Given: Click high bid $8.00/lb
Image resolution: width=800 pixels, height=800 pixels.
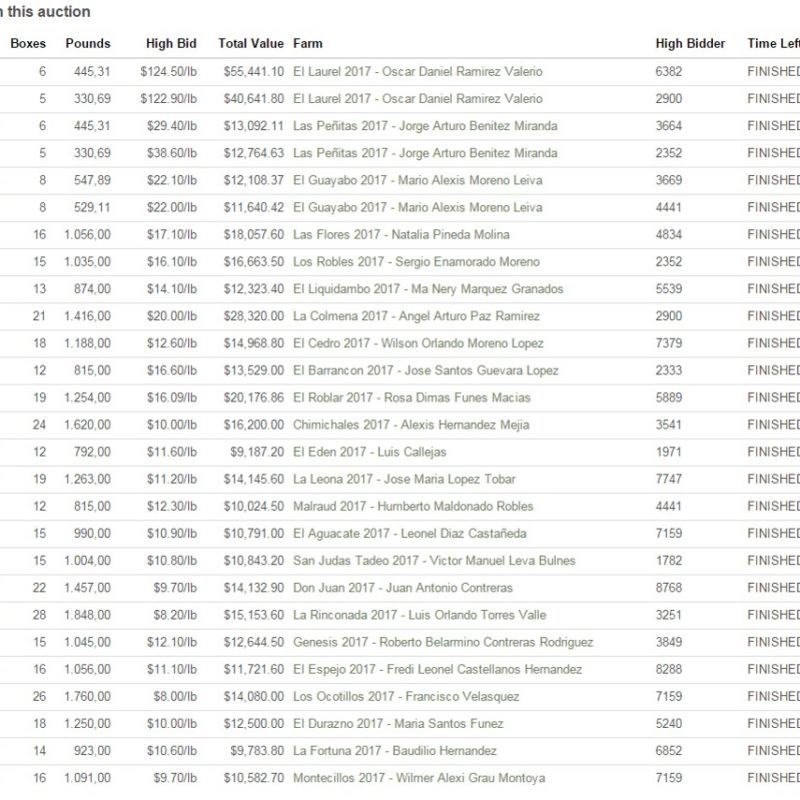Looking at the screenshot, I should (x=175, y=696).
